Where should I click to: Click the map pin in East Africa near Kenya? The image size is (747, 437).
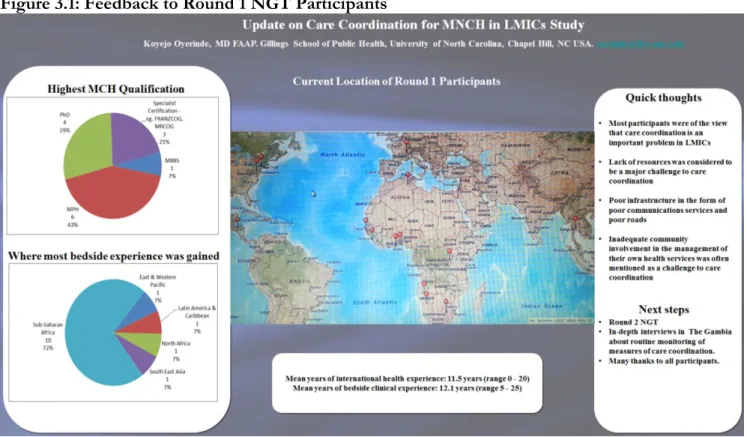(x=449, y=251)
